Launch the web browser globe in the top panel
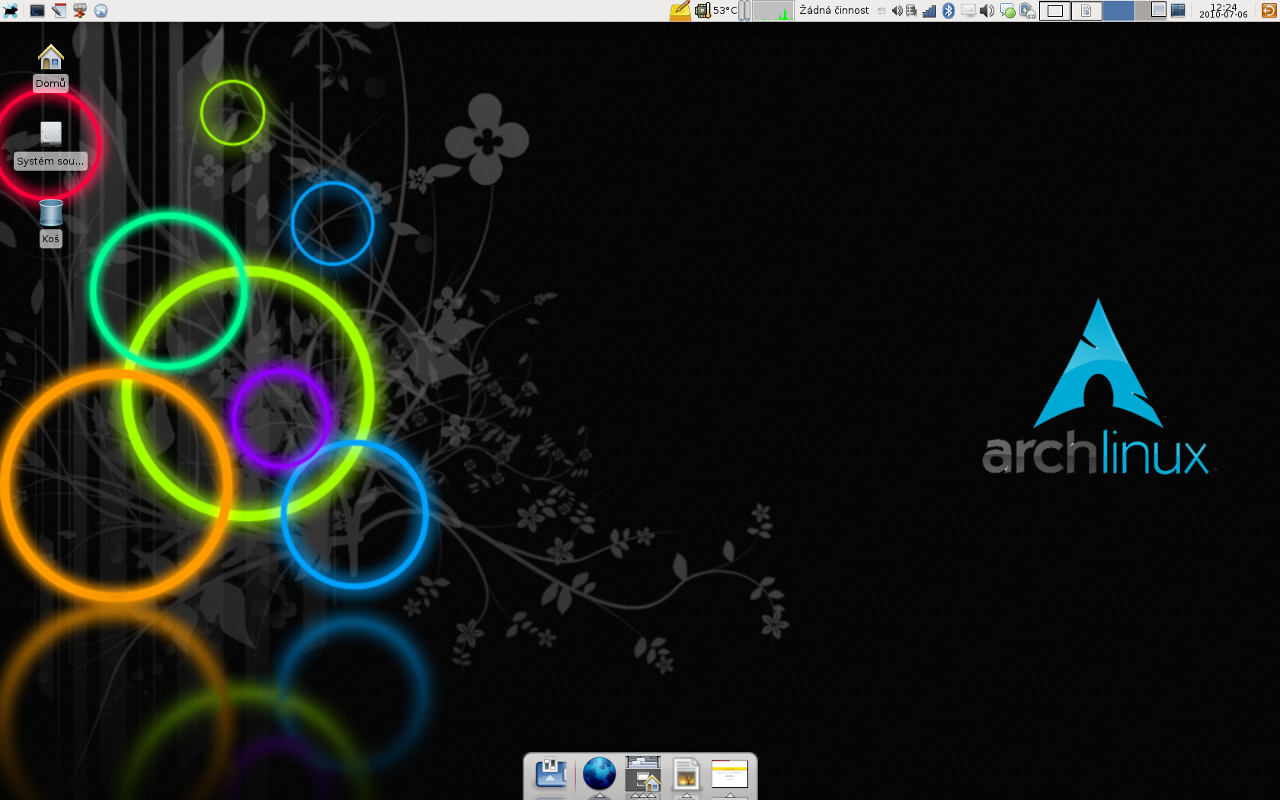This screenshot has height=800, width=1280. tap(101, 10)
